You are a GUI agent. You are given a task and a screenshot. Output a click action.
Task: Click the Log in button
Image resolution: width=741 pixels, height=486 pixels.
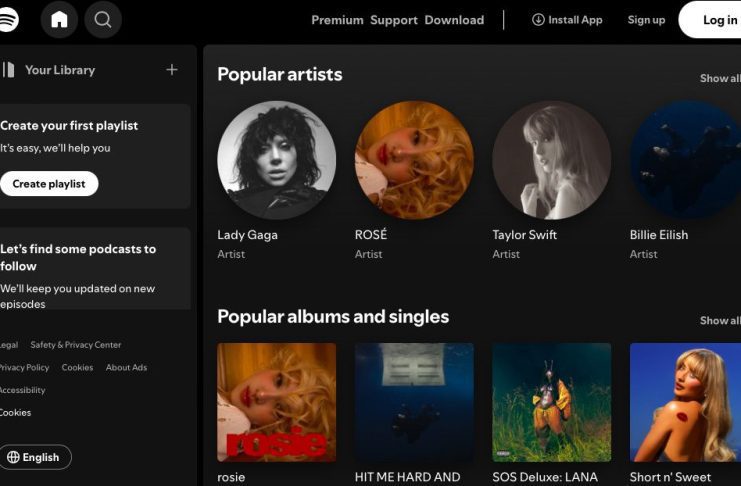click(710, 19)
